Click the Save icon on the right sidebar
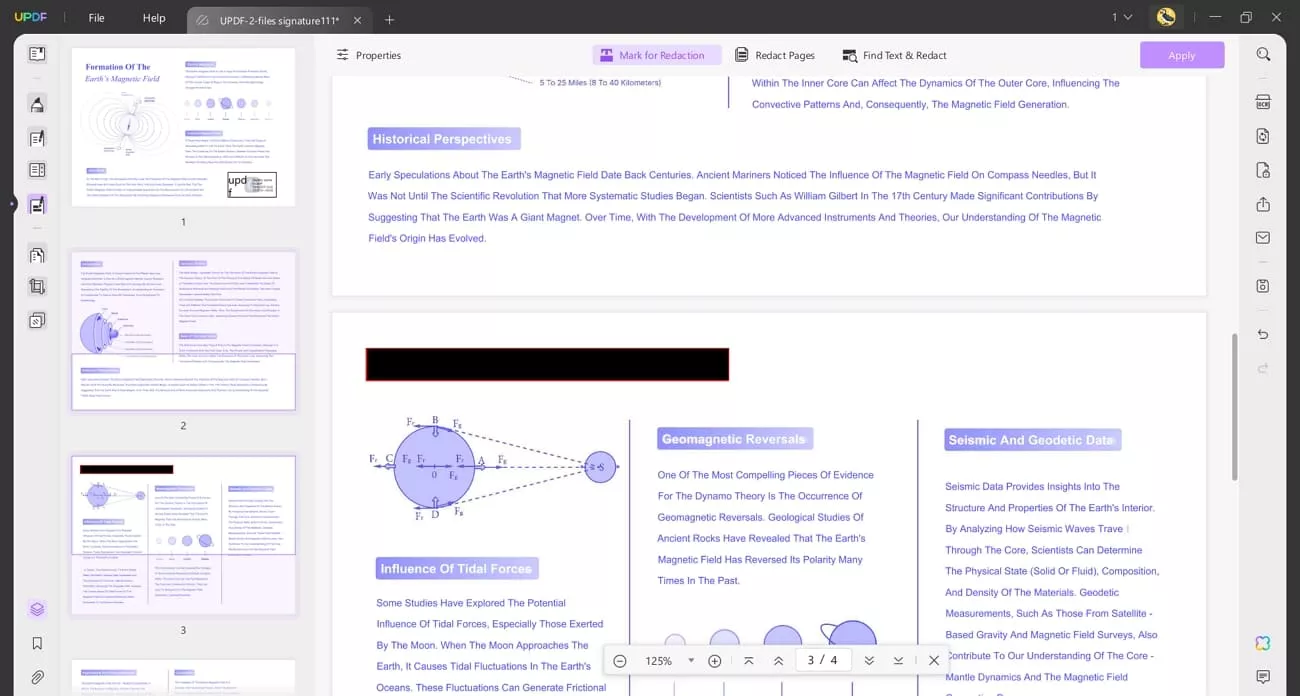 (x=1261, y=285)
